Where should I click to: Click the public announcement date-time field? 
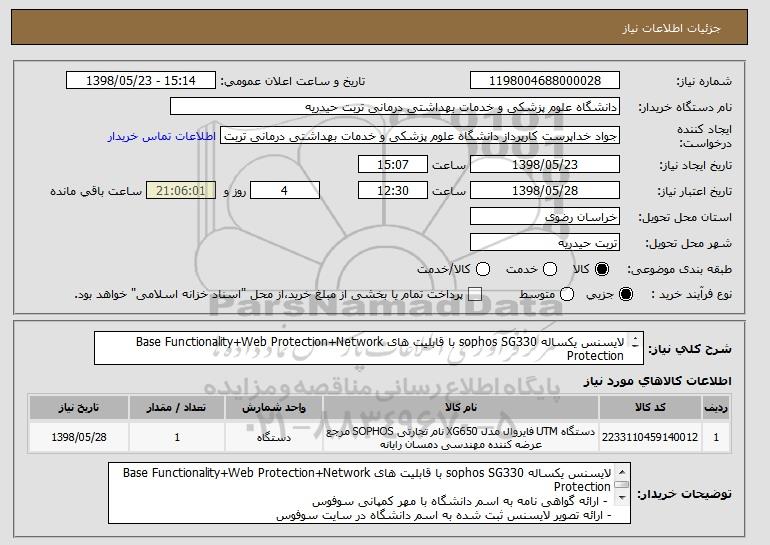coord(141,81)
